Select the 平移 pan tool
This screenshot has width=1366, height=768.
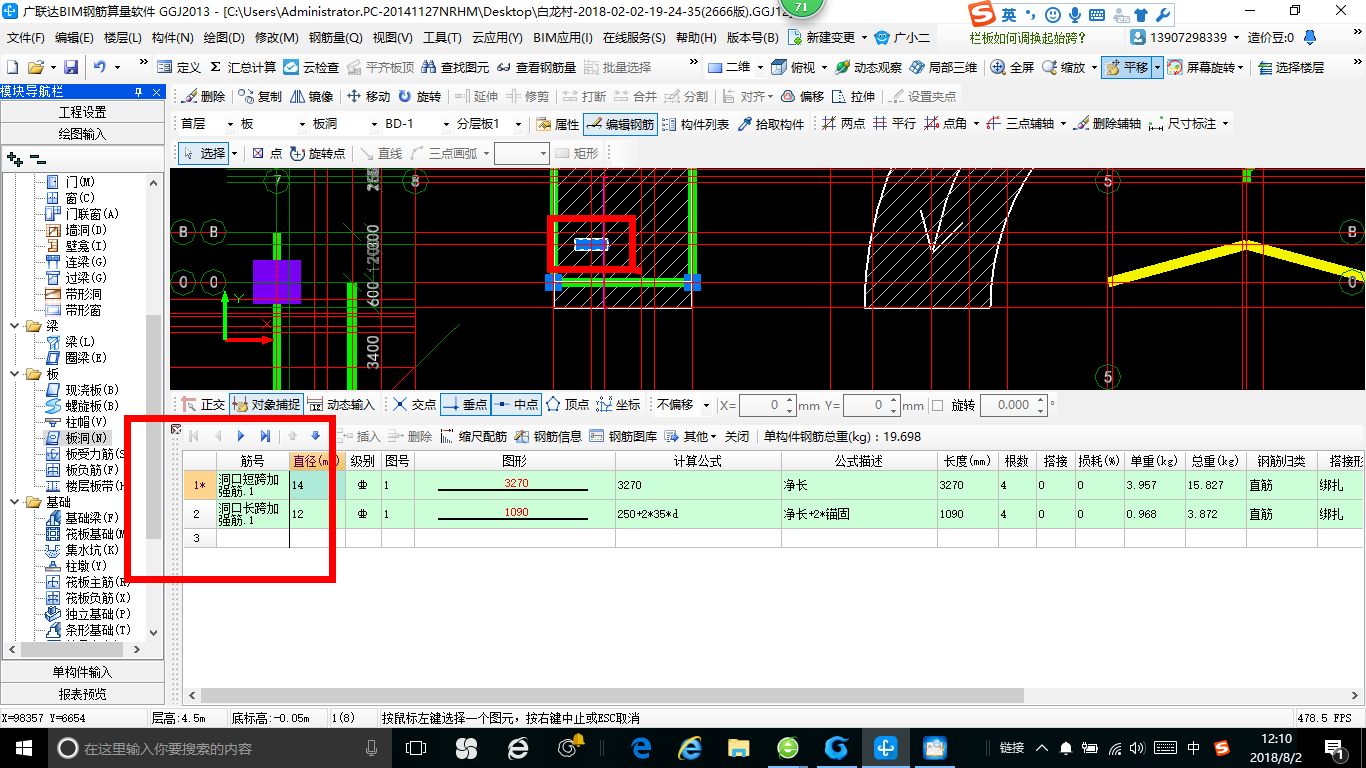[1126, 67]
